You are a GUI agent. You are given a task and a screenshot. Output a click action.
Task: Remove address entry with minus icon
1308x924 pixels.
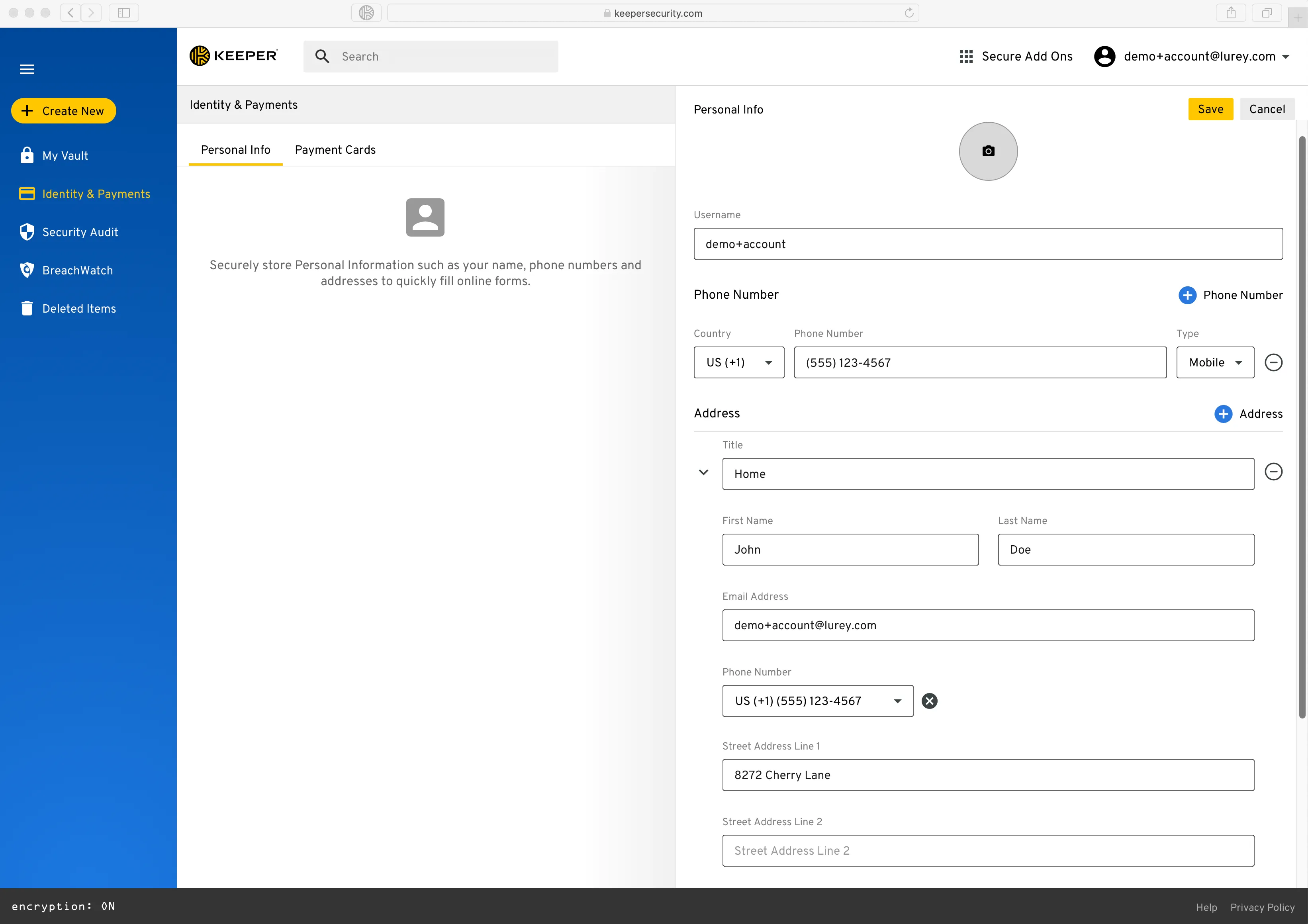pyautogui.click(x=1274, y=472)
